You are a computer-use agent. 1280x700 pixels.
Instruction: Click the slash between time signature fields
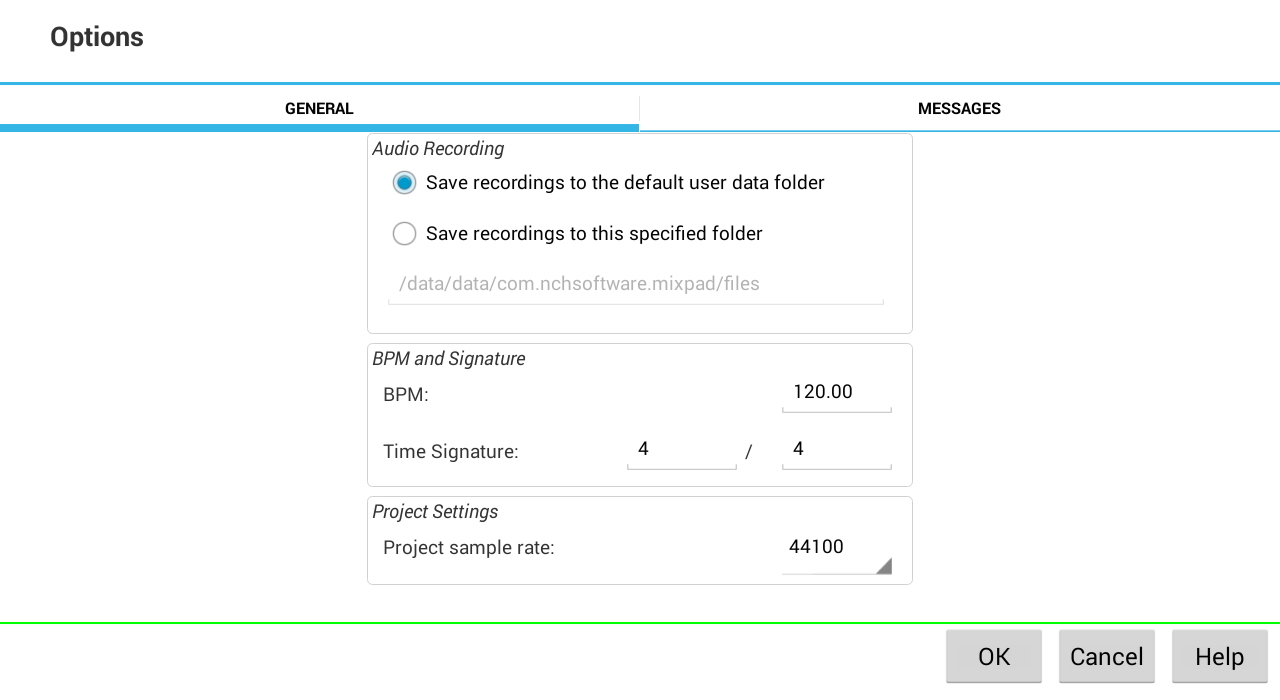749,453
